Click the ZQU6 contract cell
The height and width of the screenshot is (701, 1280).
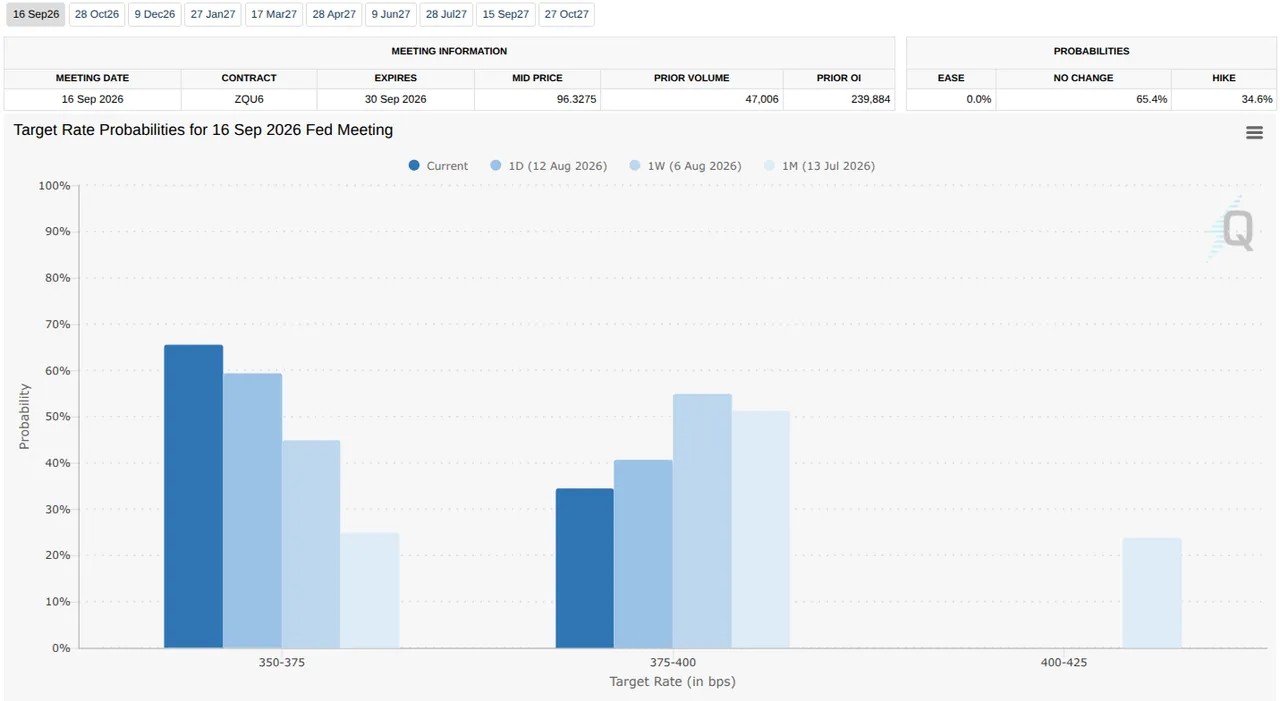click(x=249, y=99)
